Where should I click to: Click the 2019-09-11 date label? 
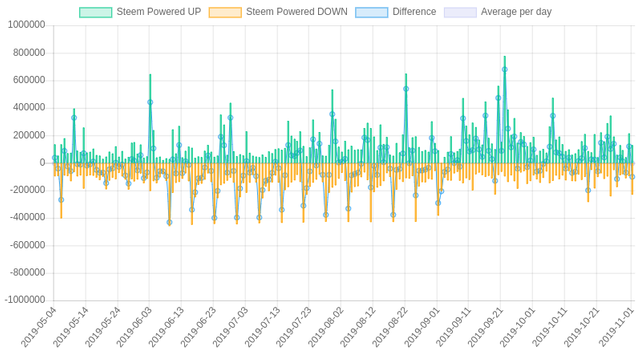[454, 328]
